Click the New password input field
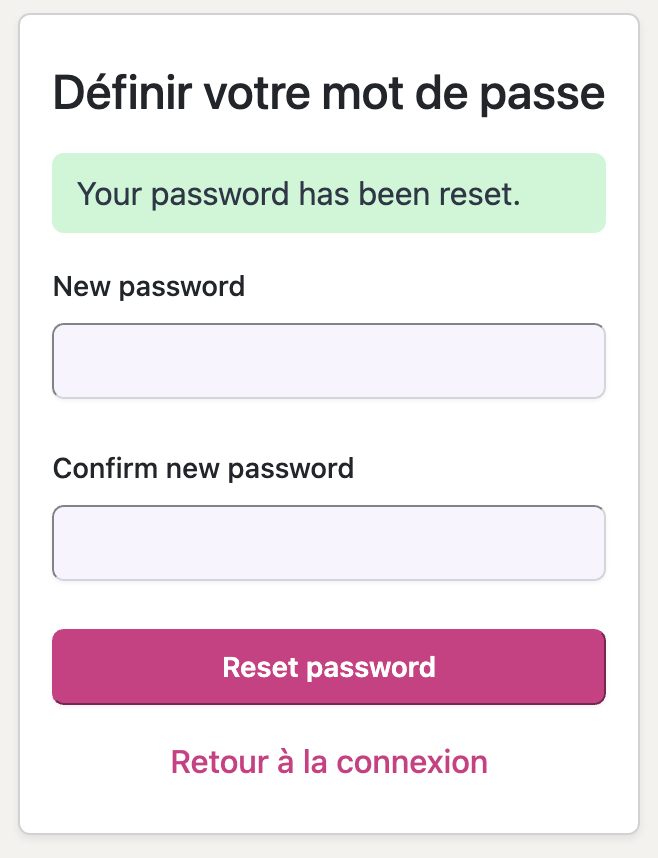The height and width of the screenshot is (858, 658). (329, 361)
